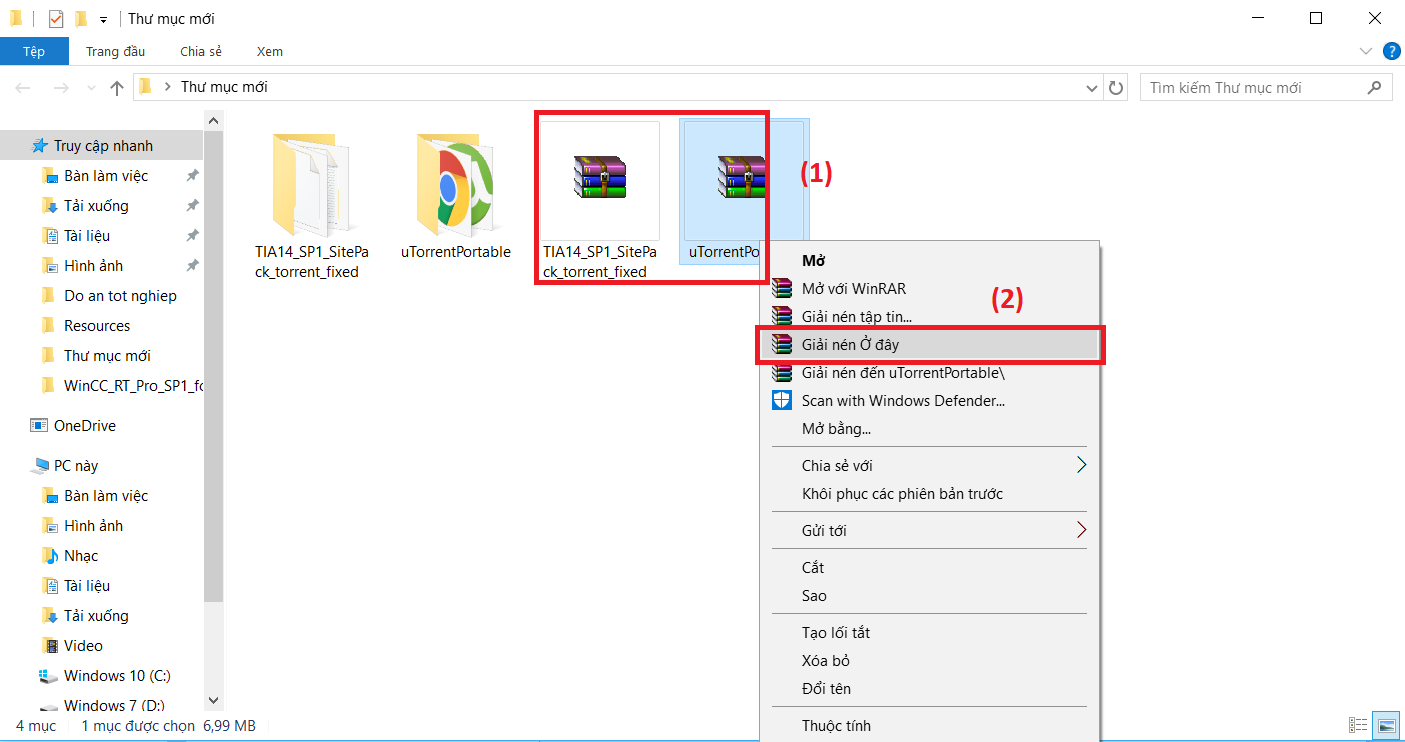Choose Giải nén Ở đây from context menu

tap(930, 345)
